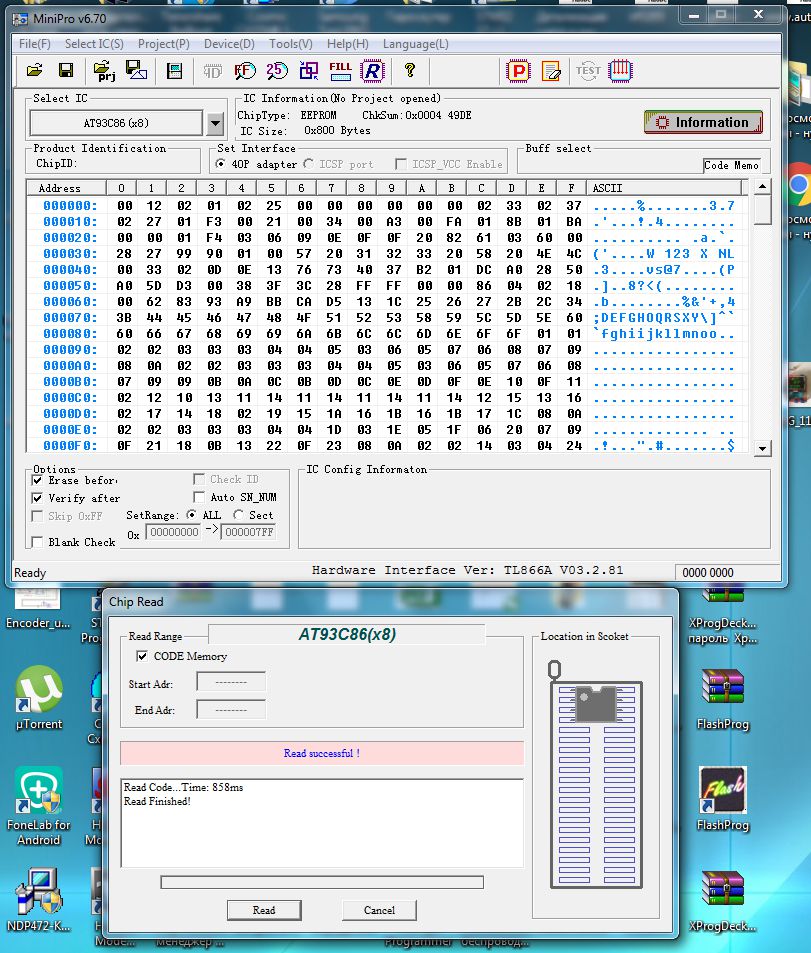Viewport: 811px width, 953px height.
Task: Open the Device(D) menu
Action: pos(229,44)
